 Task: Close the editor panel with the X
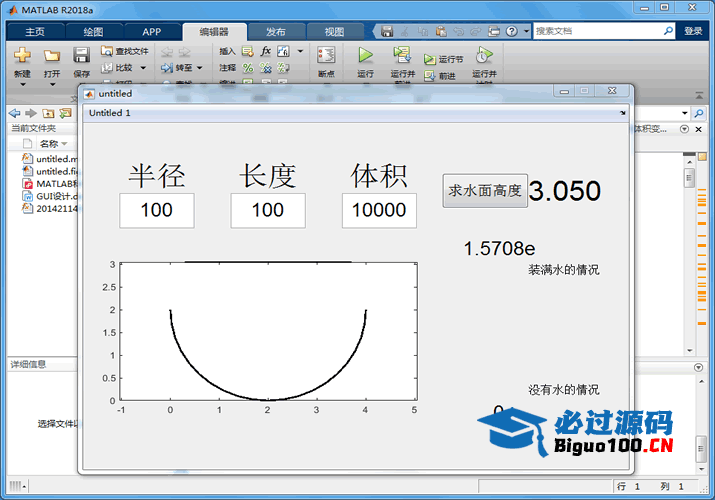pyautogui.click(x=698, y=129)
